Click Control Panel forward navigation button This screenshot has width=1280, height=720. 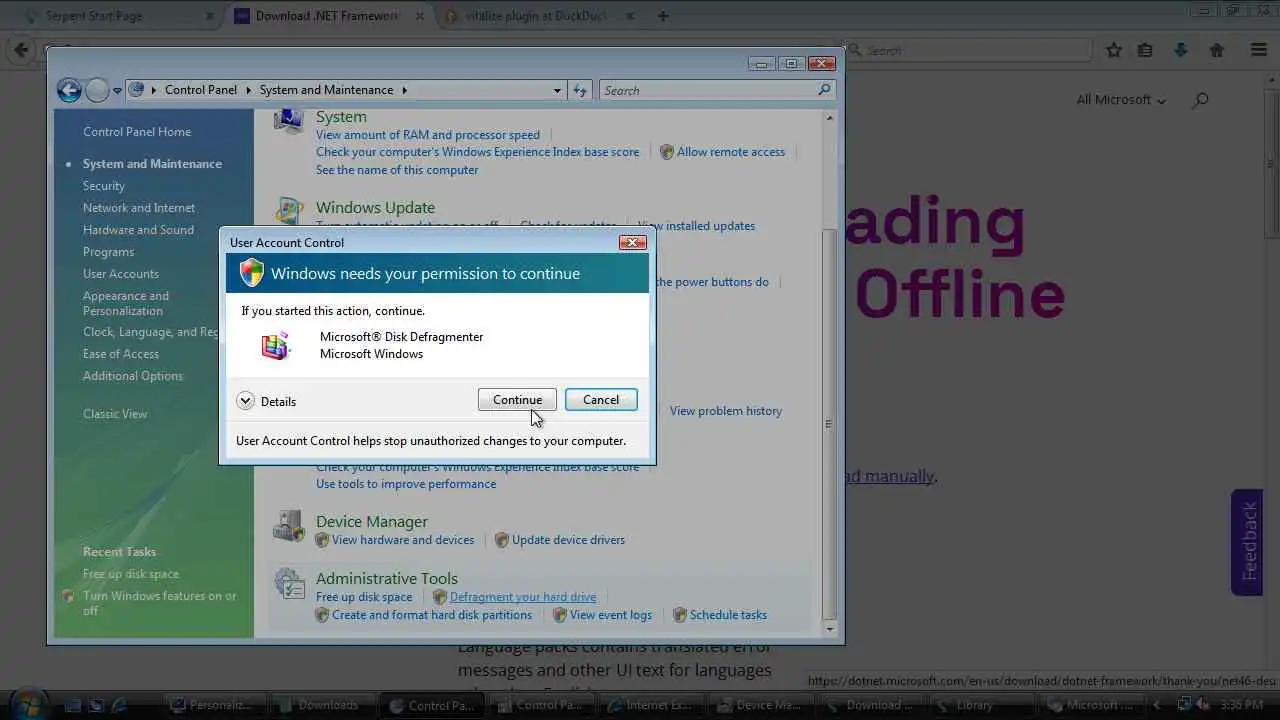pyautogui.click(x=97, y=91)
